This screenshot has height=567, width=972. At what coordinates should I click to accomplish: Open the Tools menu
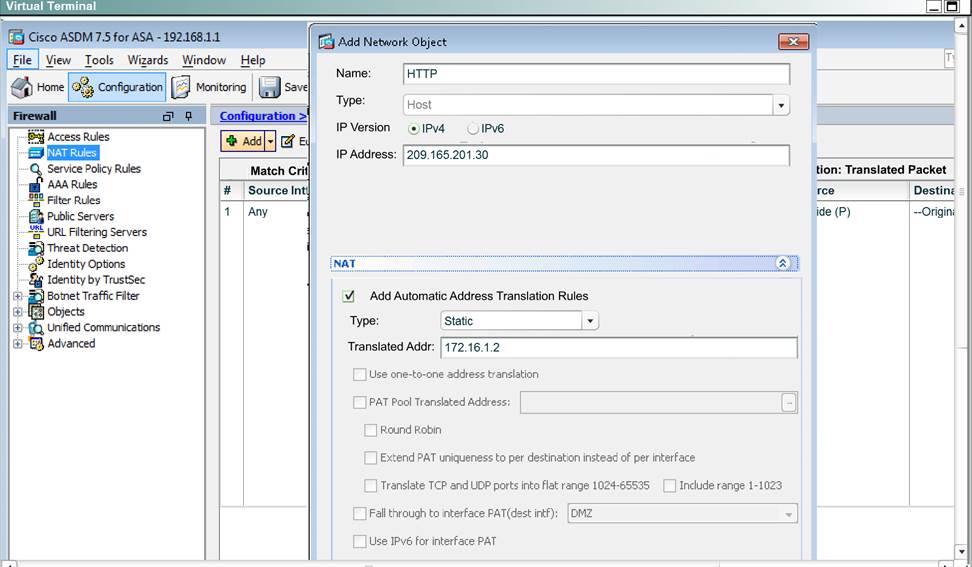click(99, 60)
